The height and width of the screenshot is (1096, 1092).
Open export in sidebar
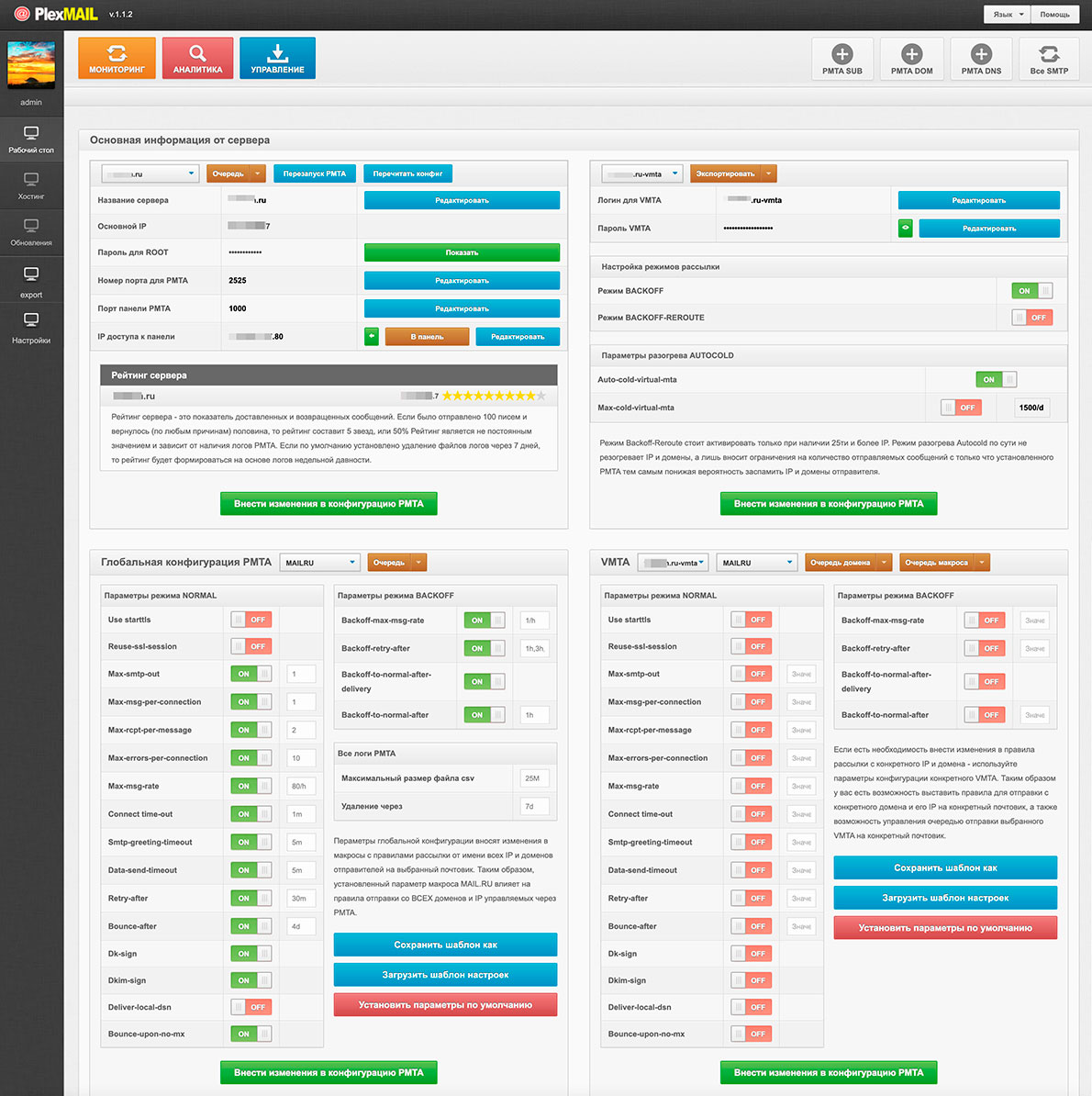coord(31,283)
